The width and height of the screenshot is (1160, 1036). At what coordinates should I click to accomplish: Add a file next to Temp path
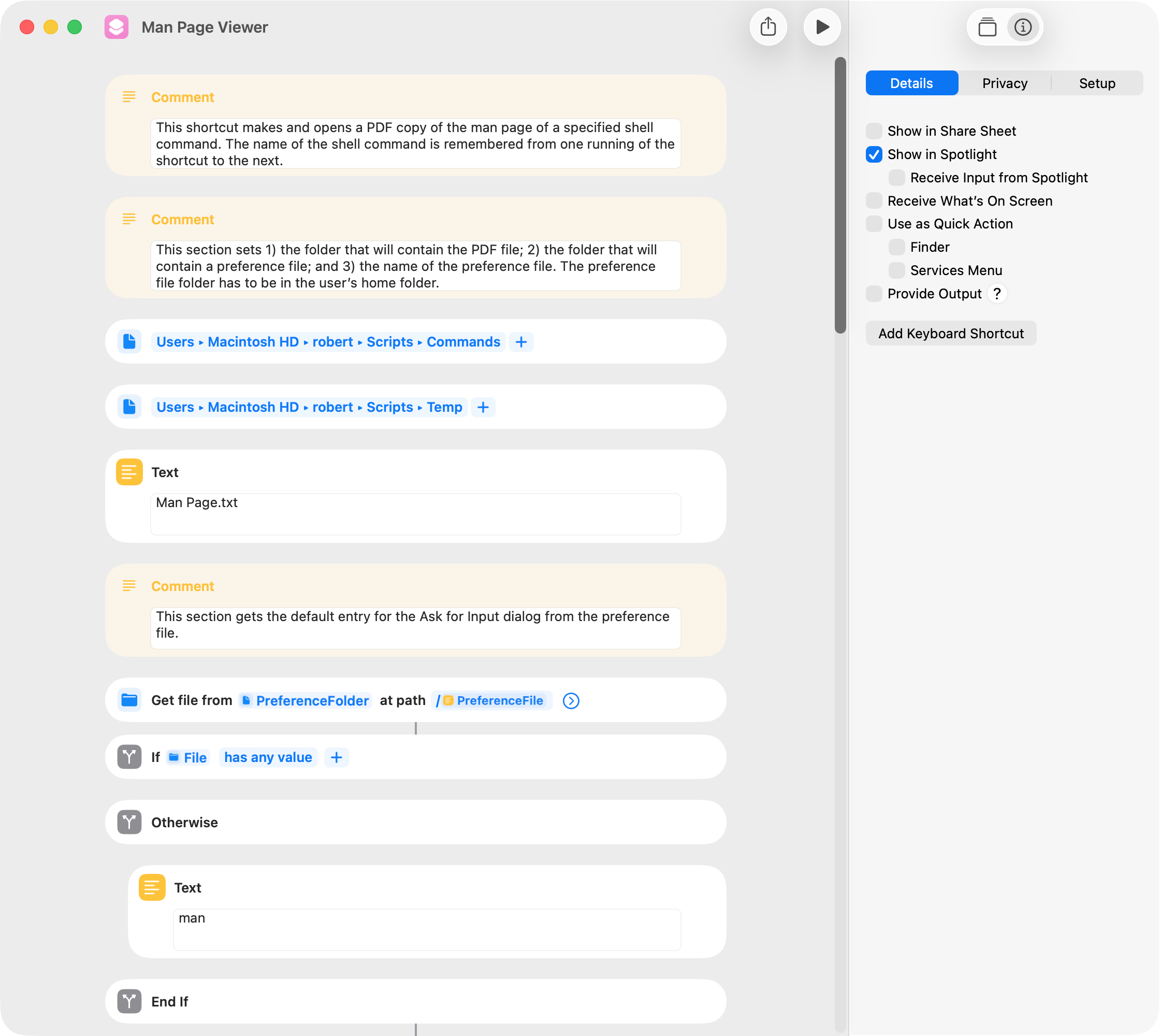pyautogui.click(x=483, y=407)
